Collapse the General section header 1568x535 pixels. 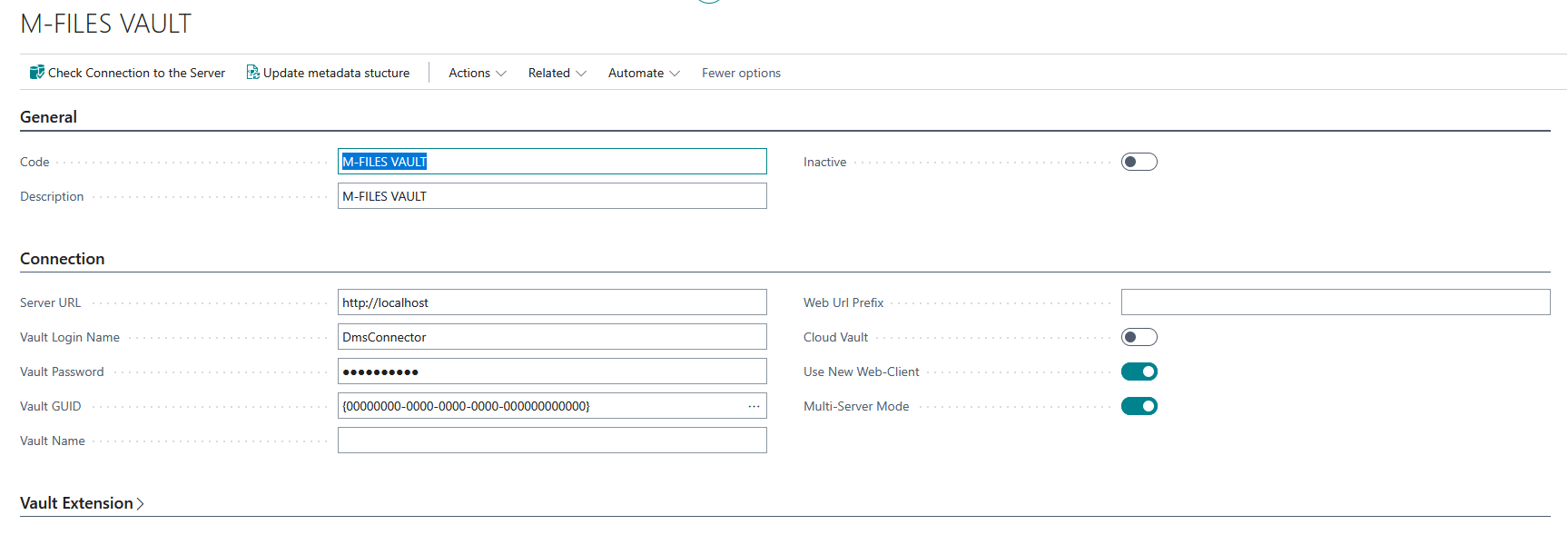tap(48, 117)
